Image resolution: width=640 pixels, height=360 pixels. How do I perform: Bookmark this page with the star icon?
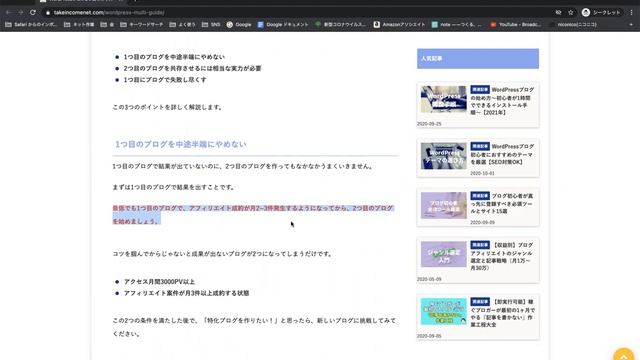click(x=571, y=13)
